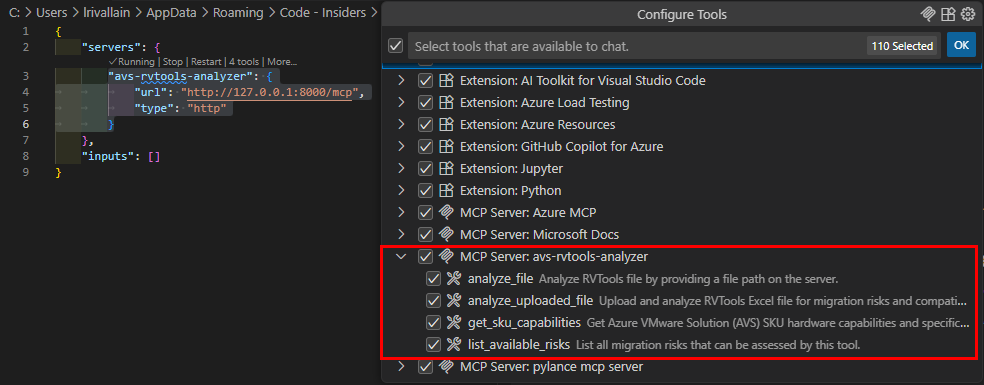Uncheck the avs-rvtools-analyzer server checkbox
Screen dimensions: 984x385
425,256
